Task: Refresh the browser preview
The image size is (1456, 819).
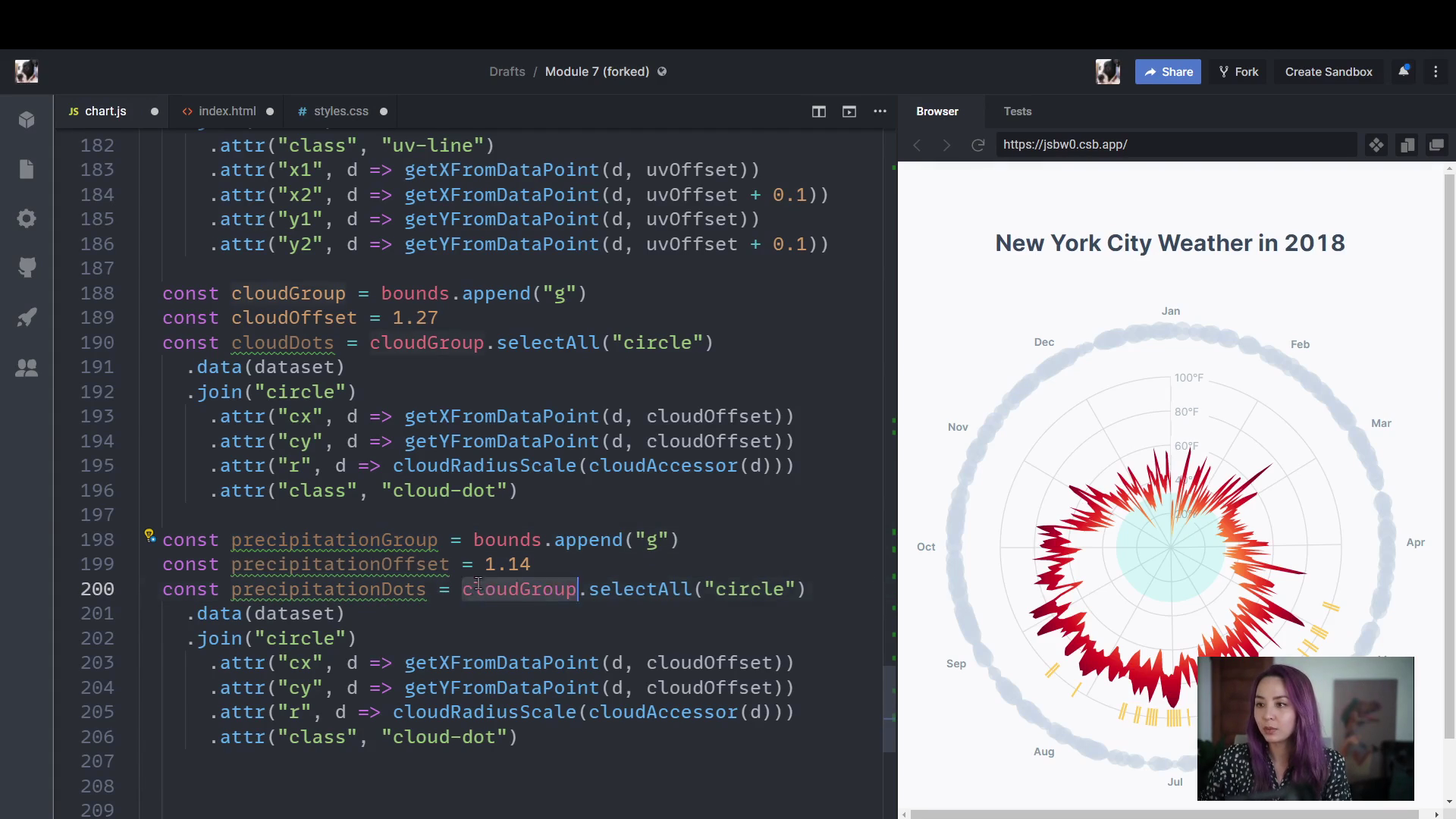Action: pos(977,145)
